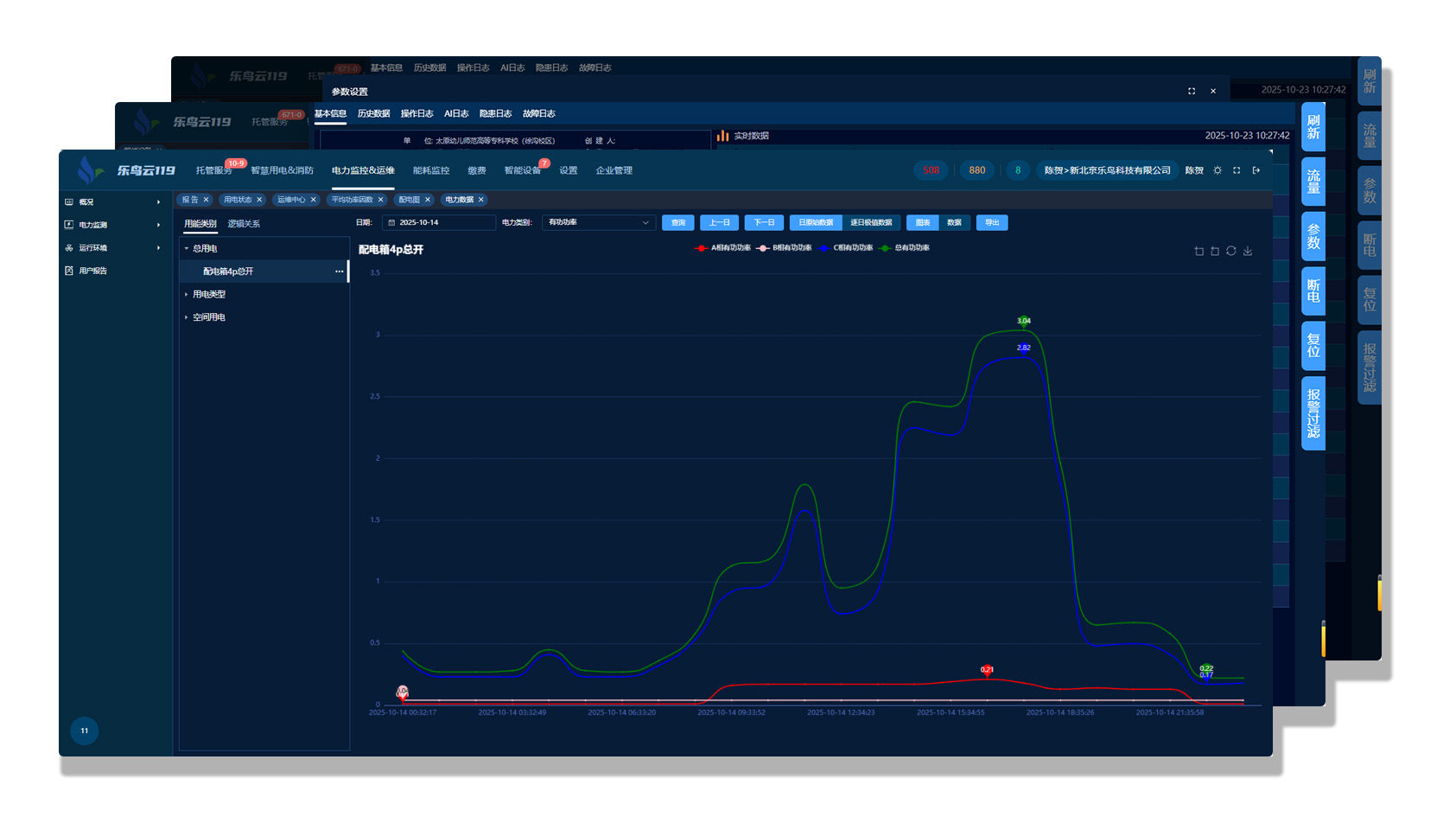Toggle the A相有功功率 legend series
This screenshot has width=1456, height=817.
point(723,248)
